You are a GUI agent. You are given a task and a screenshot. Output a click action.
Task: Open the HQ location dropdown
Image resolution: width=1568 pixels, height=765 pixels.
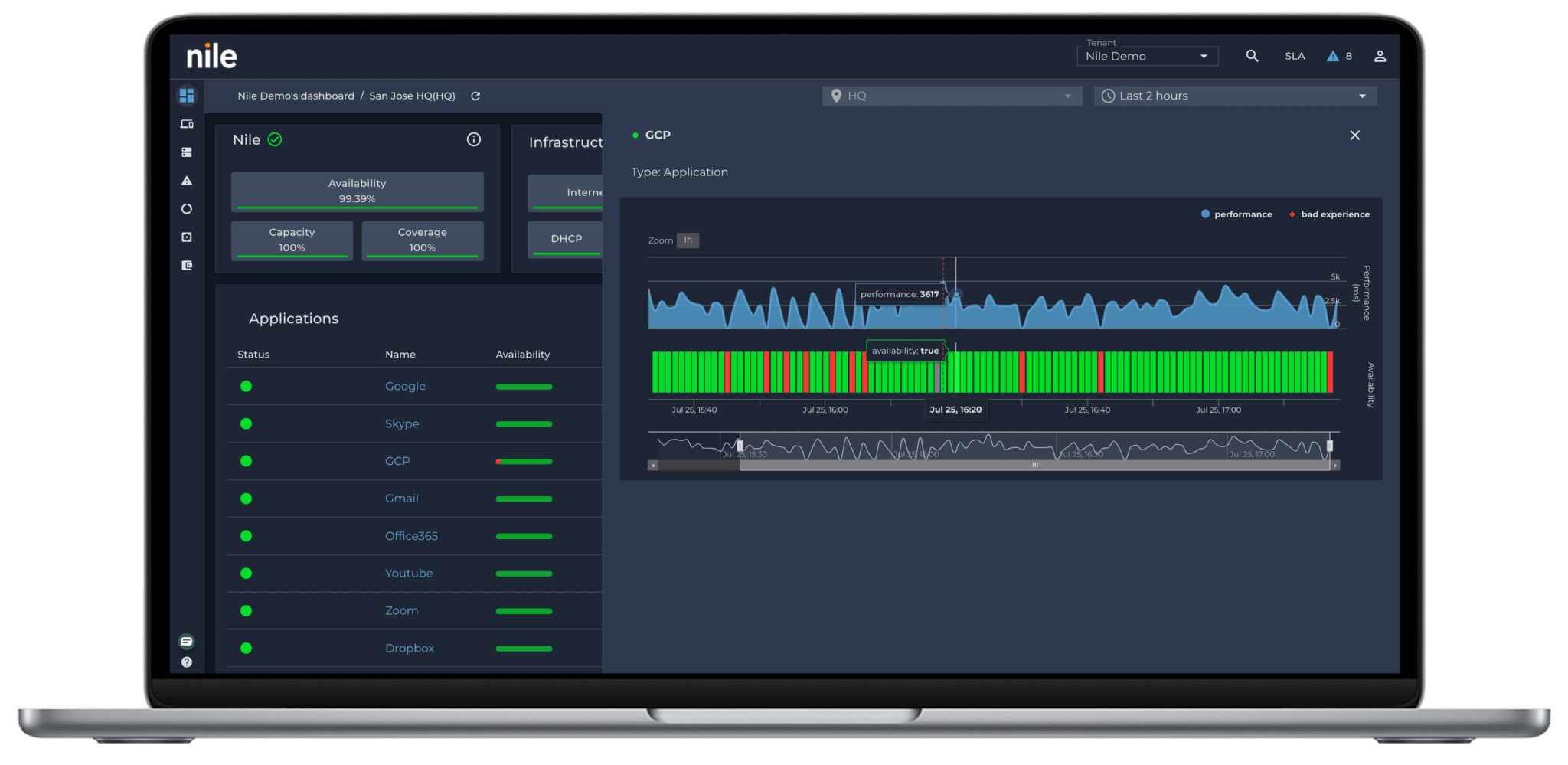tap(952, 96)
